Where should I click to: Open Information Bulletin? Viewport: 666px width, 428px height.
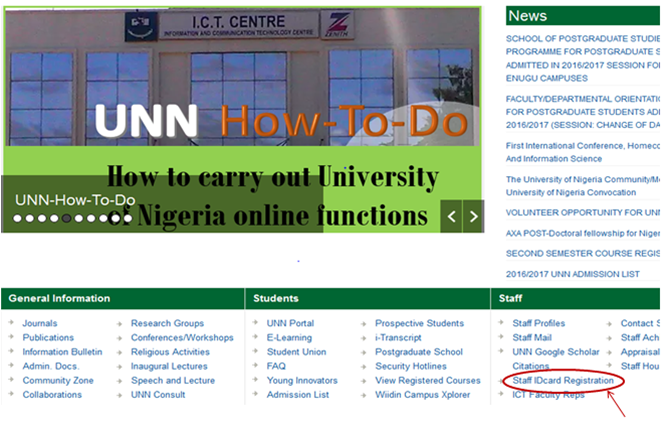(x=62, y=352)
